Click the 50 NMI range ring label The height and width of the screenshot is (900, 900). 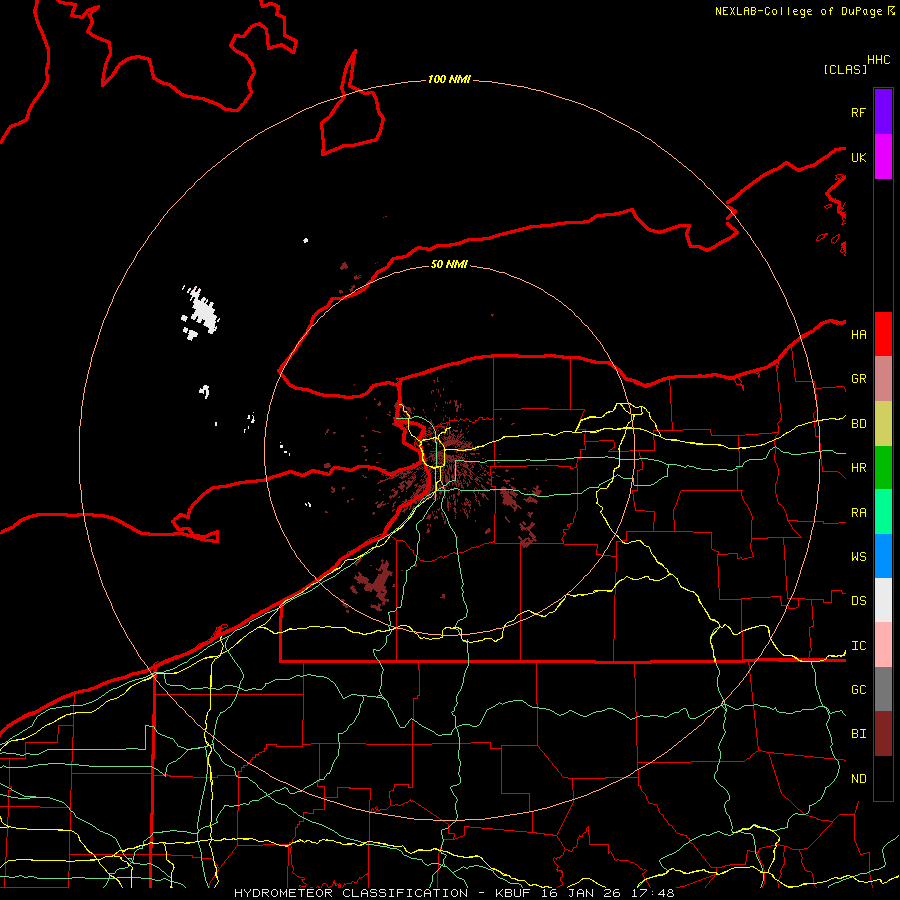point(449,264)
